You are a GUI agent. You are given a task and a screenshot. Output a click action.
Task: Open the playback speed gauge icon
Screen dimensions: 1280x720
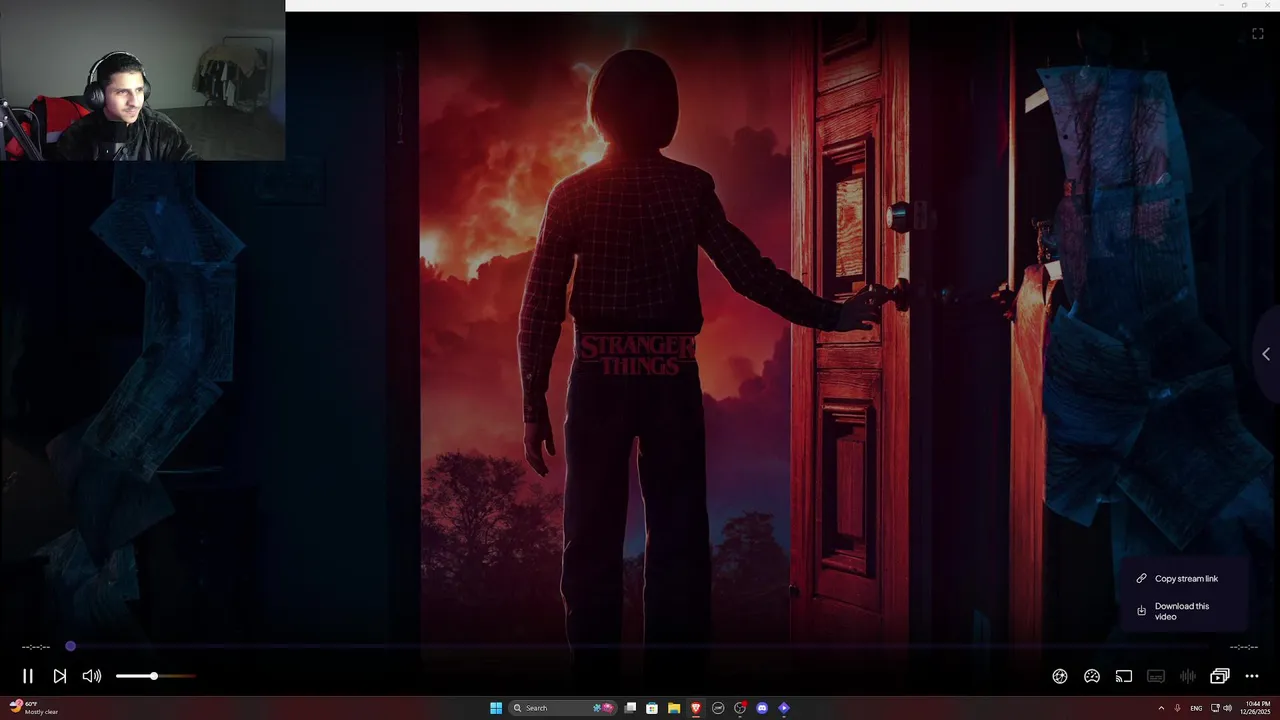pyautogui.click(x=1092, y=676)
